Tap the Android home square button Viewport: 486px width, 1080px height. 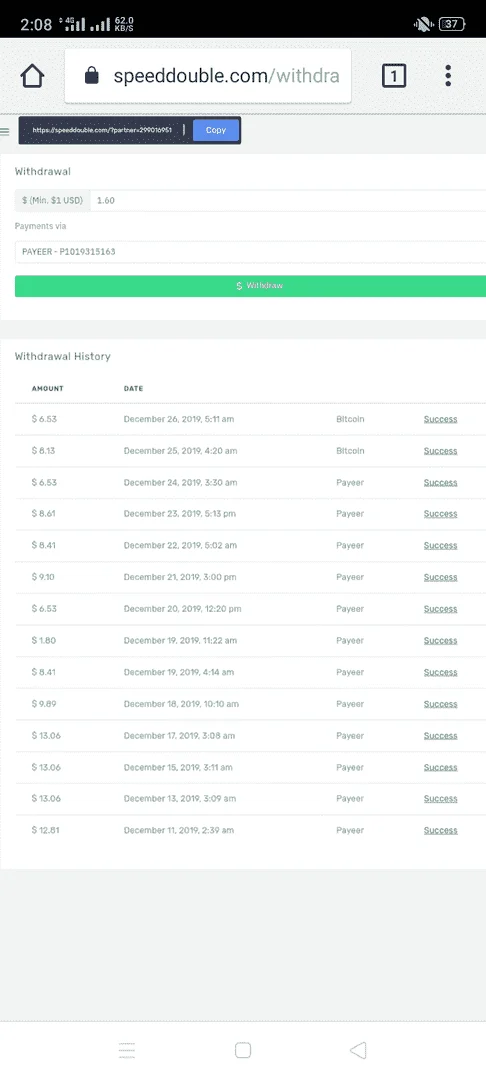(x=242, y=1050)
